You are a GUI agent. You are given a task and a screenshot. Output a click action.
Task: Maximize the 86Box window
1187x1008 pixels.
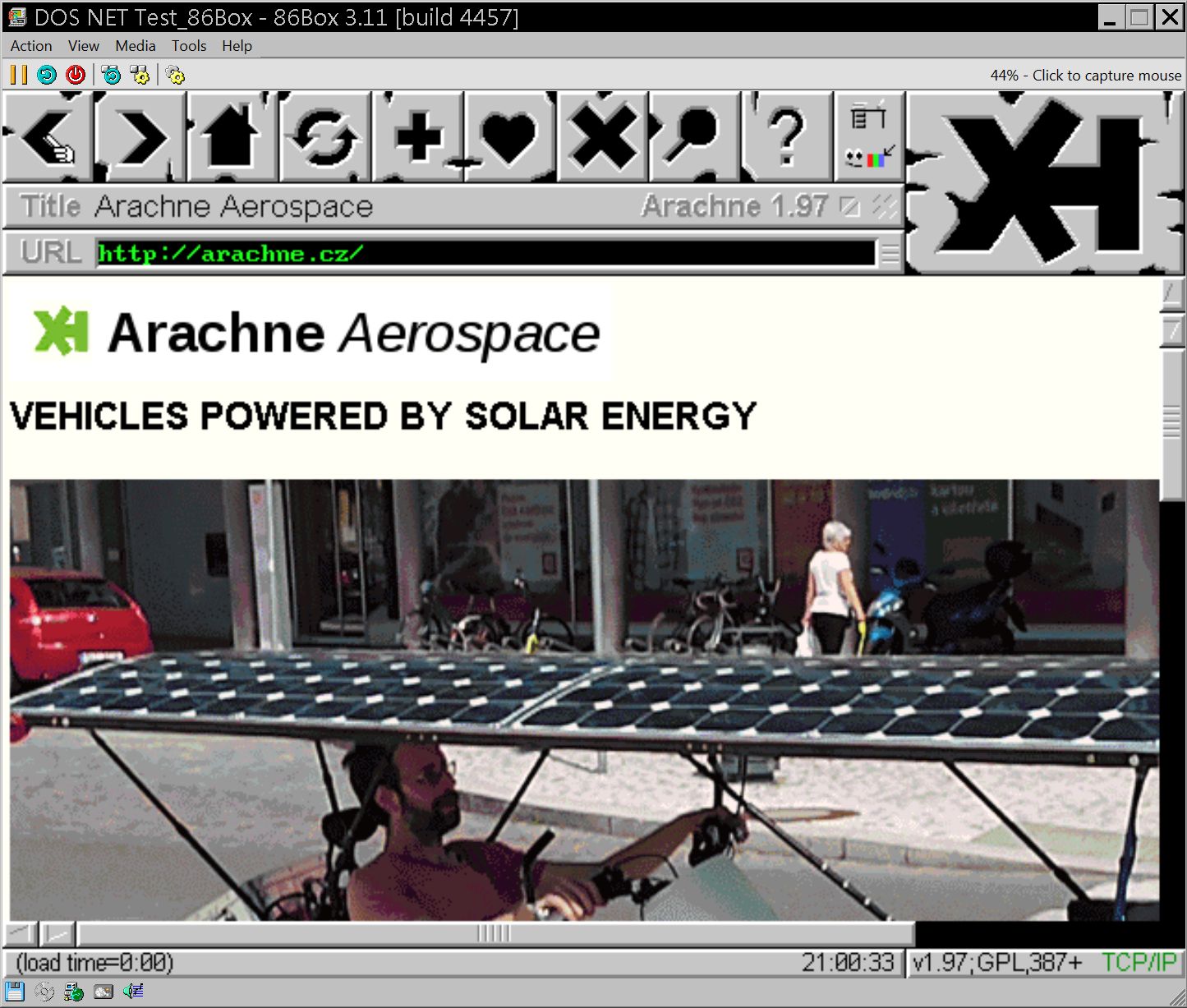tap(1140, 17)
